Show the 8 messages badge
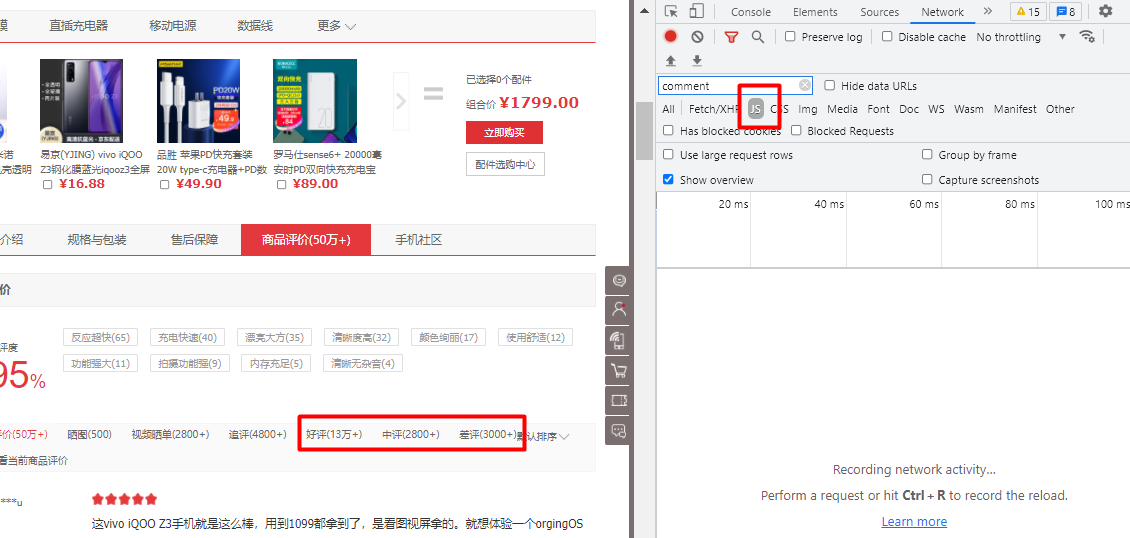 click(x=1066, y=12)
